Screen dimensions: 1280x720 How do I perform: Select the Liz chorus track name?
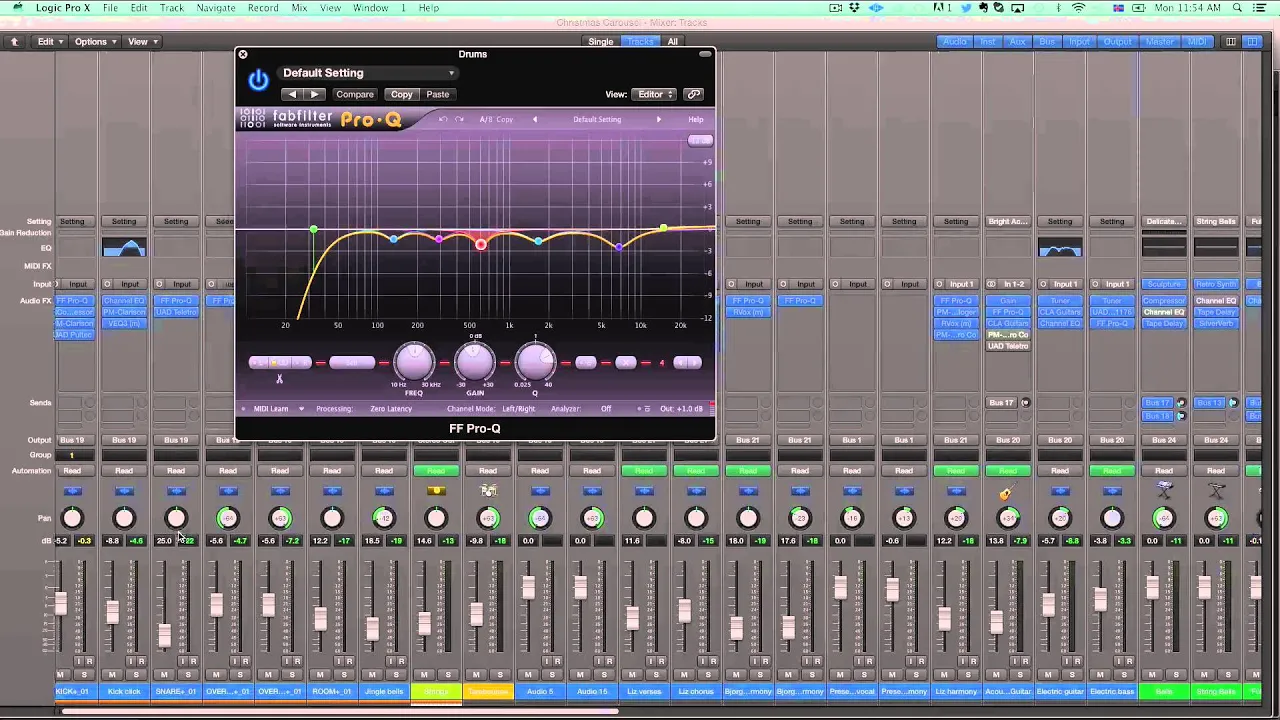[x=696, y=691]
